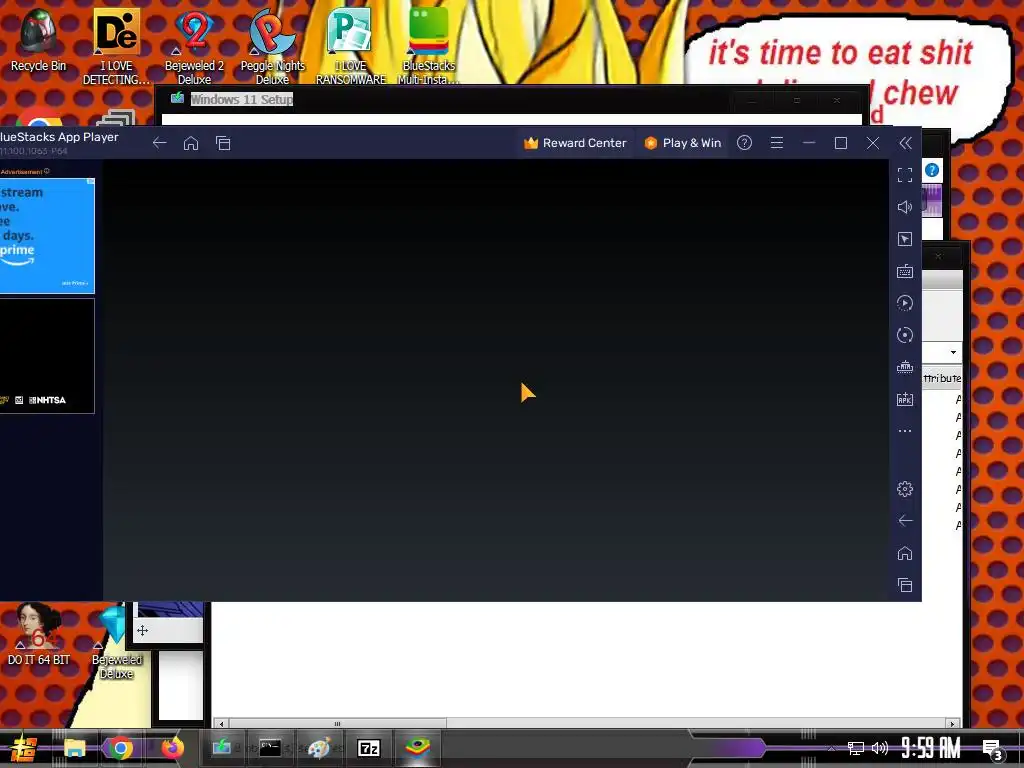Click right arrow of horizontal scrollbar
This screenshot has width=1024, height=768.
[x=952, y=724]
